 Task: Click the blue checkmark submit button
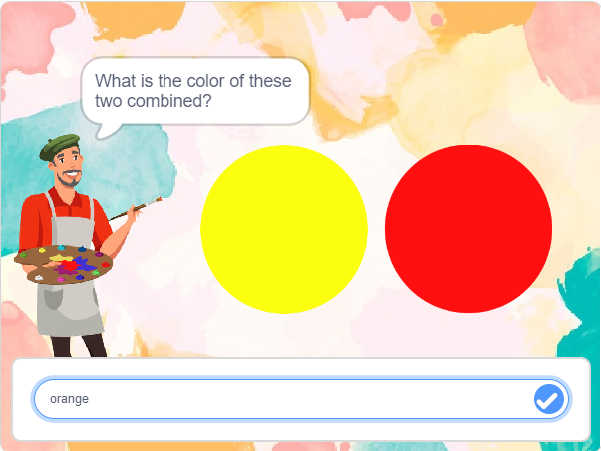point(548,399)
